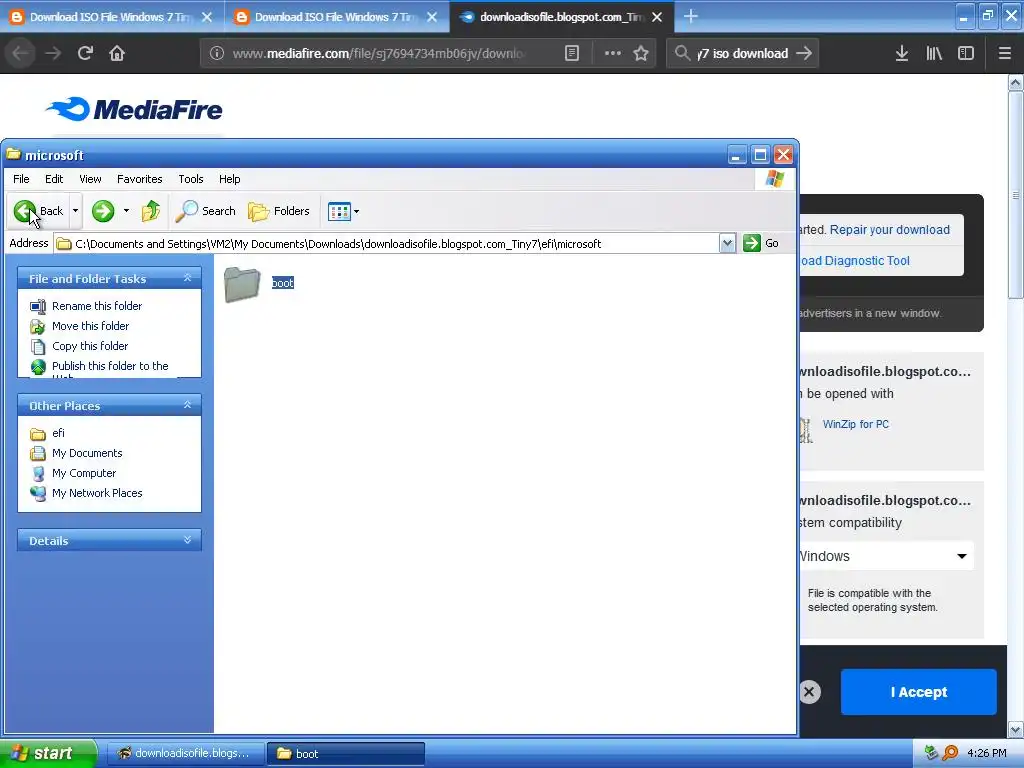Open the Edit menu

tap(54, 179)
